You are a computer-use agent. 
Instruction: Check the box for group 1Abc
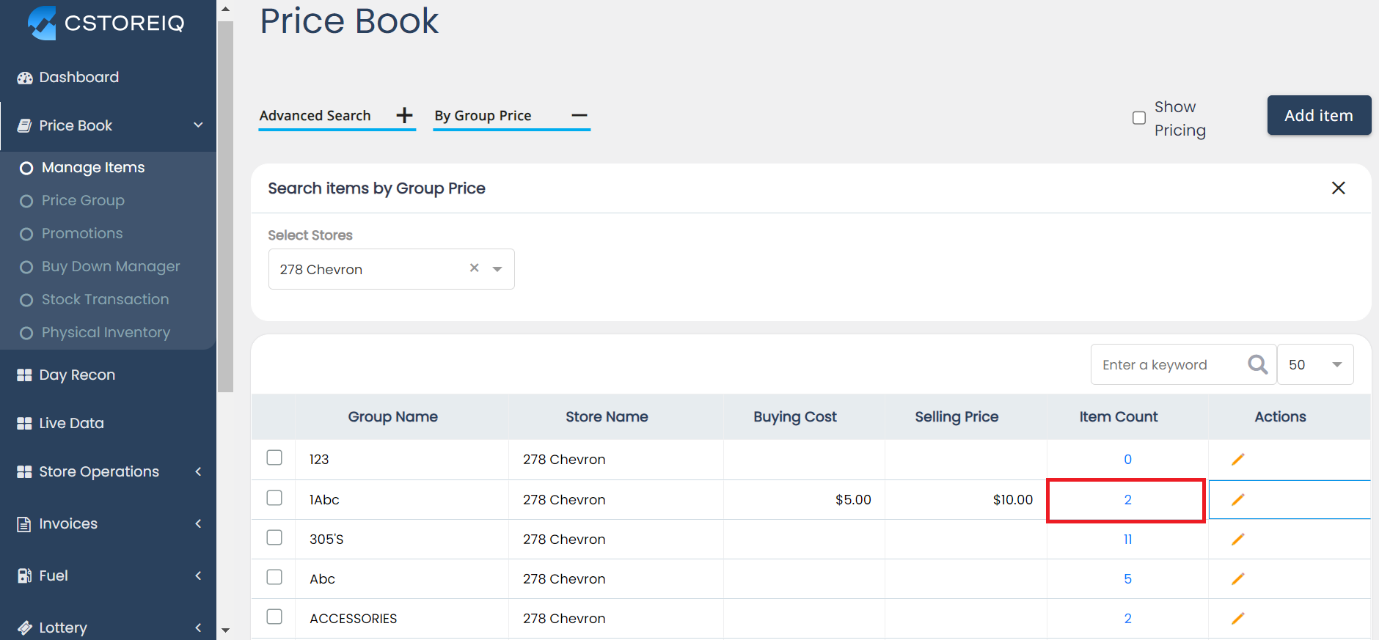(x=274, y=498)
